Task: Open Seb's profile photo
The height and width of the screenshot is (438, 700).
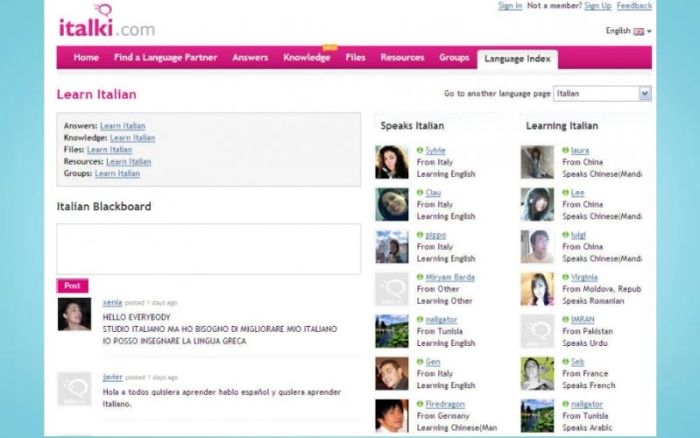Action: (537, 373)
